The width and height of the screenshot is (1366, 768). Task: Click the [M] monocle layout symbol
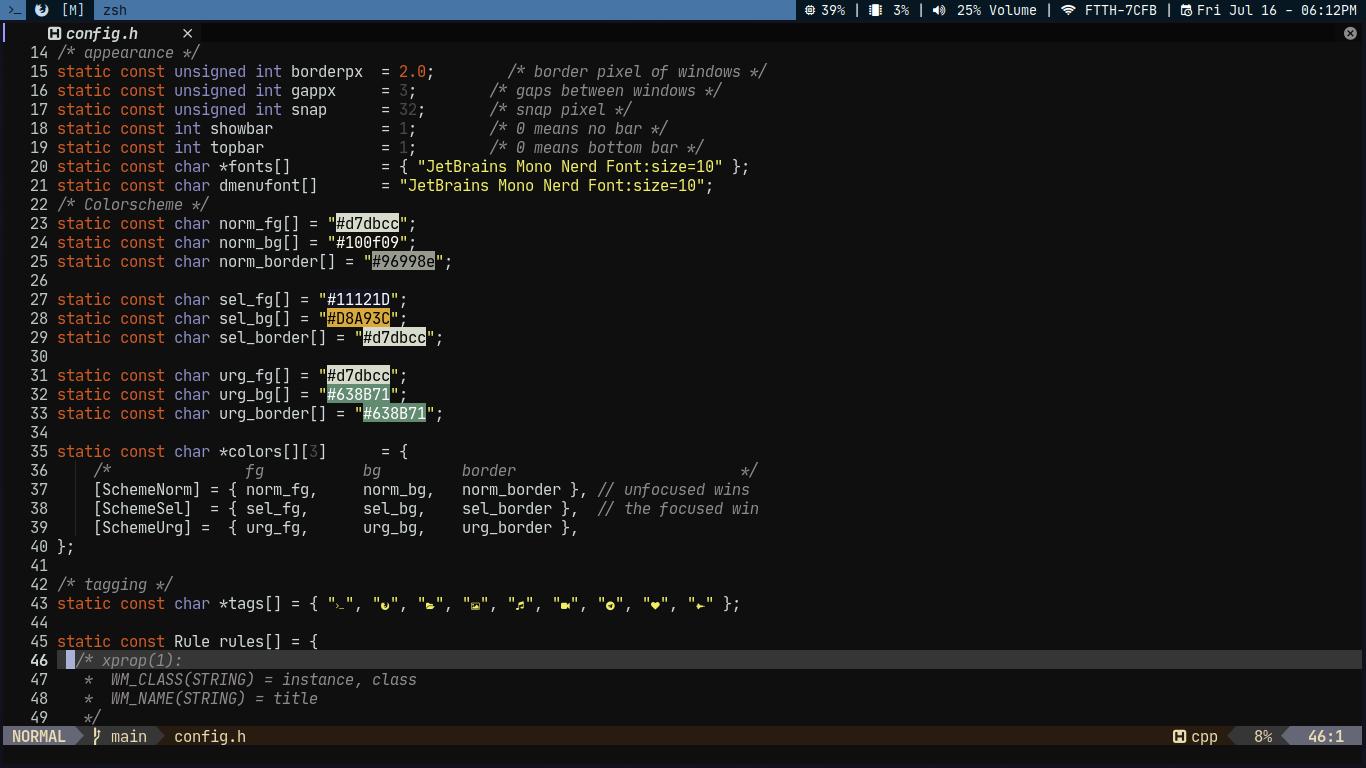pyautogui.click(x=73, y=10)
